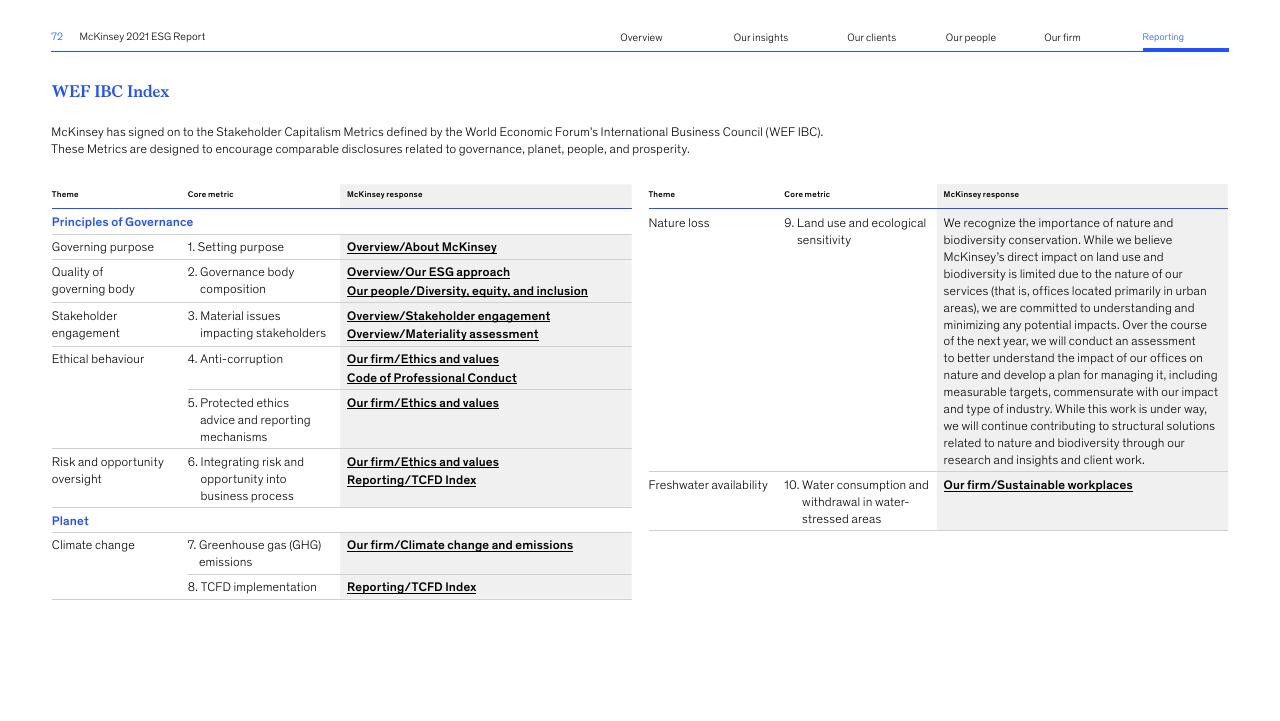This screenshot has height=721, width=1280.
Task: Open the Overview/Materiality assessment link
Action: pos(442,334)
